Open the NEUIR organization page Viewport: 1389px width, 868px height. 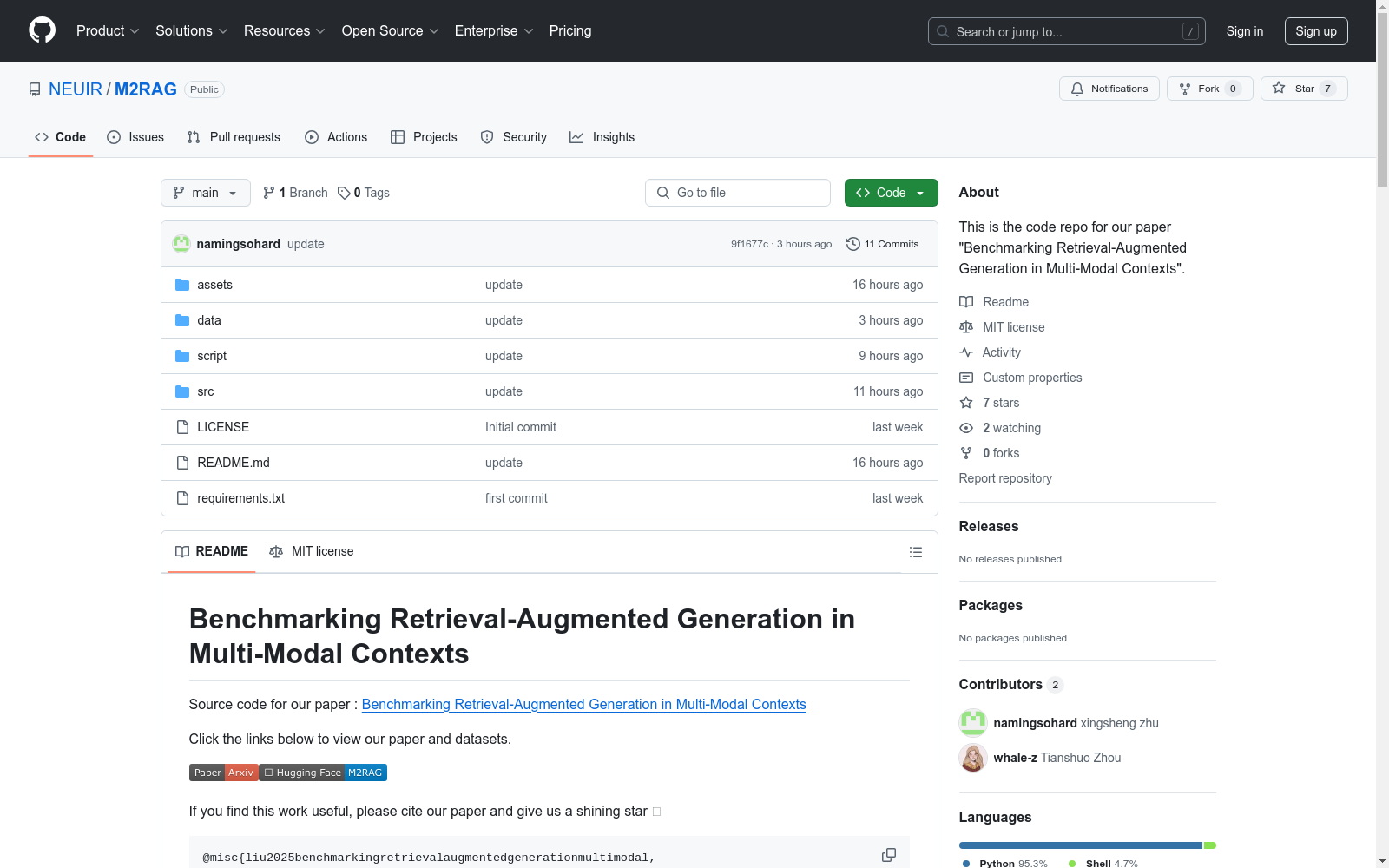(x=76, y=89)
